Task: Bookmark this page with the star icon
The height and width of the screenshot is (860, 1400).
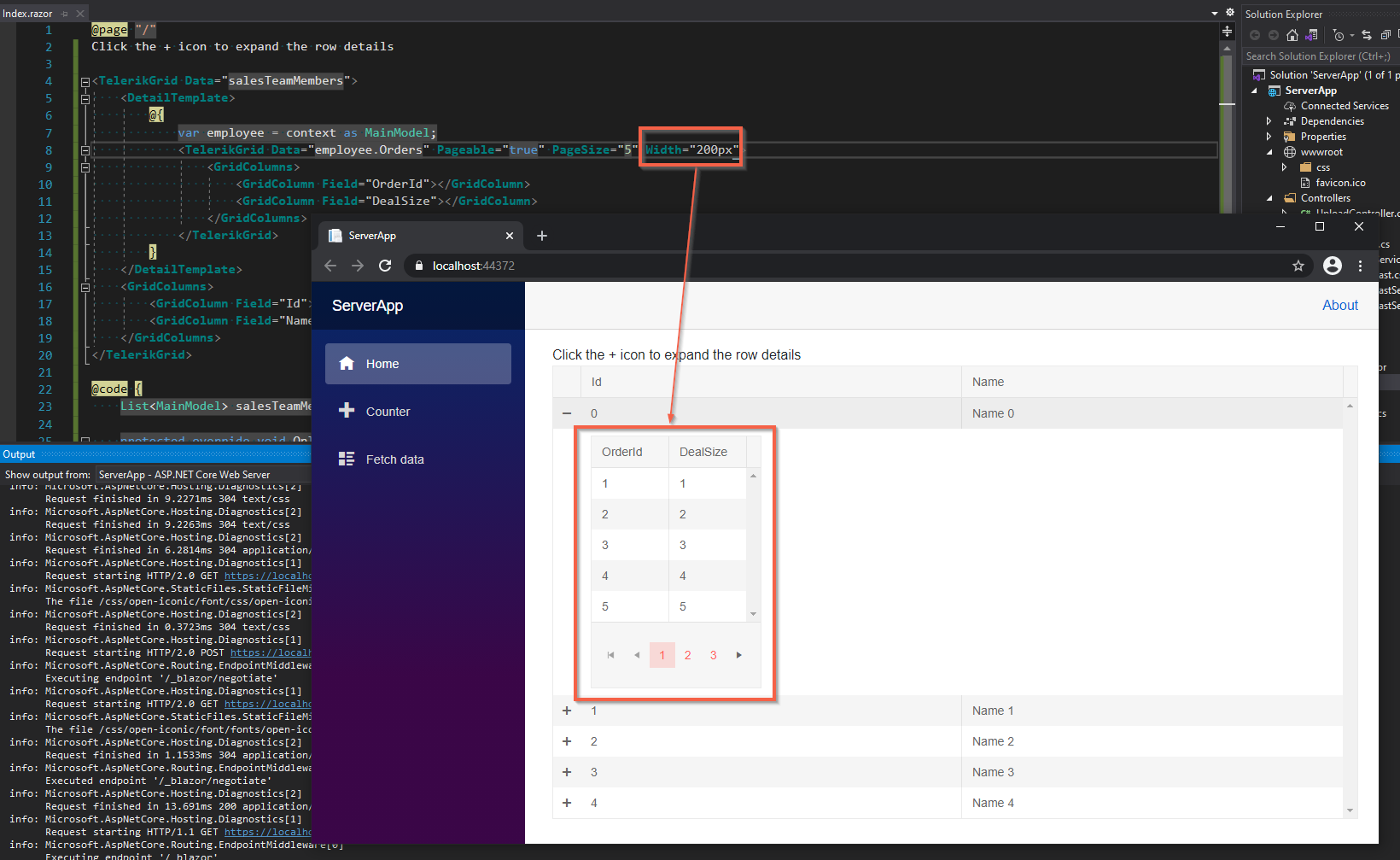Action: click(1298, 266)
